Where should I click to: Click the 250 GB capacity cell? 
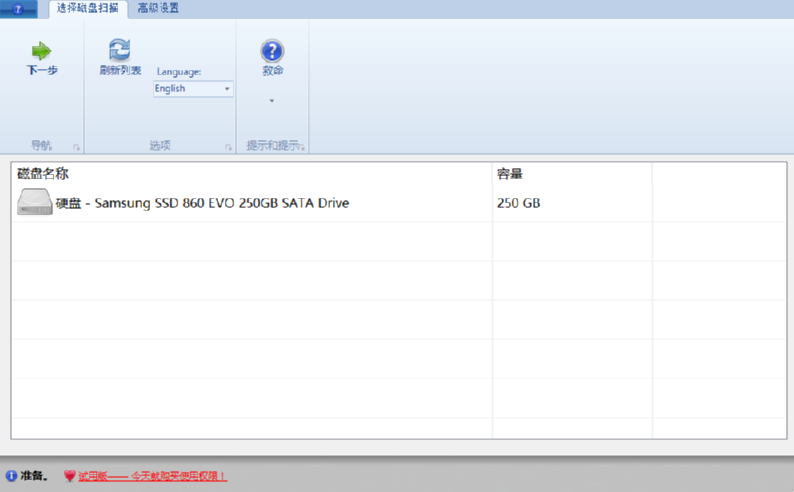click(x=519, y=203)
